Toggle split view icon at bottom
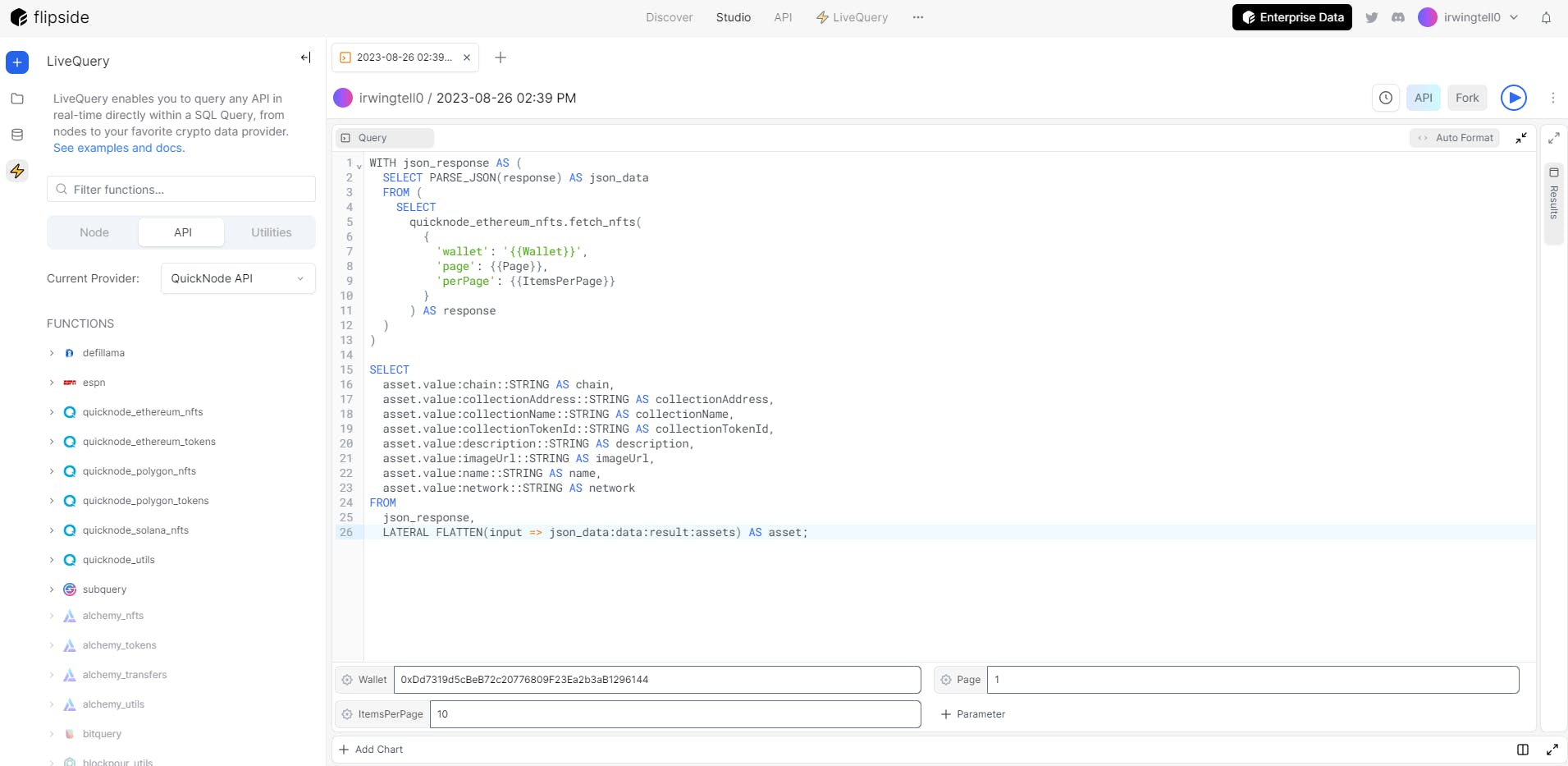This screenshot has width=1568, height=766. pos(1523,750)
